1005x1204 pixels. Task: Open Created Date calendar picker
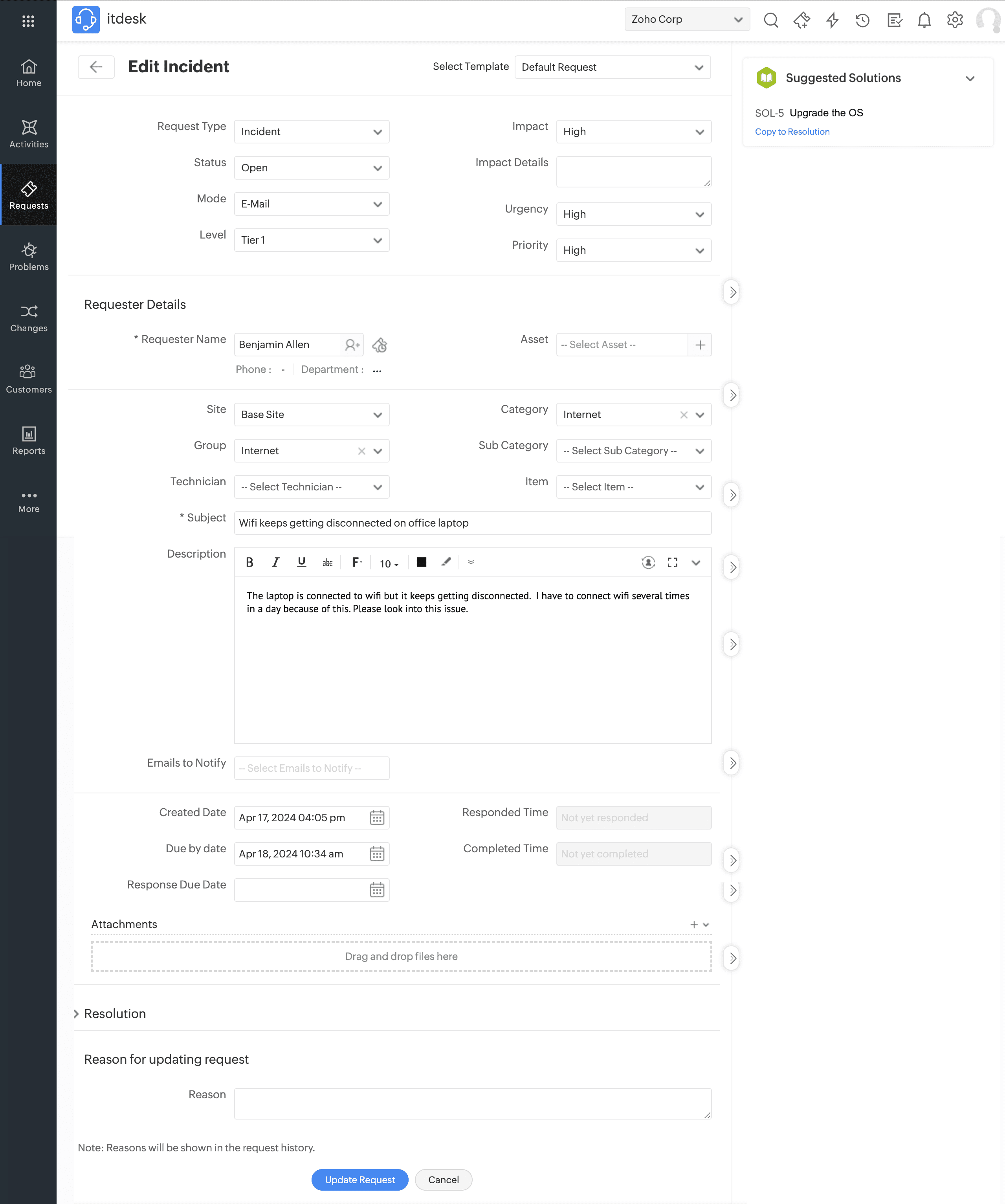(377, 818)
